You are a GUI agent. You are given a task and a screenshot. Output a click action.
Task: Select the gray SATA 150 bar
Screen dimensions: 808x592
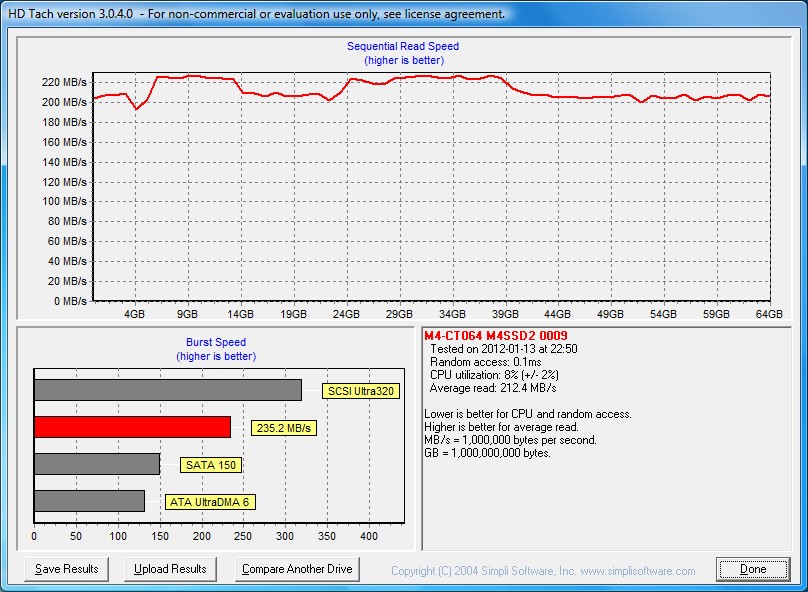(x=97, y=464)
